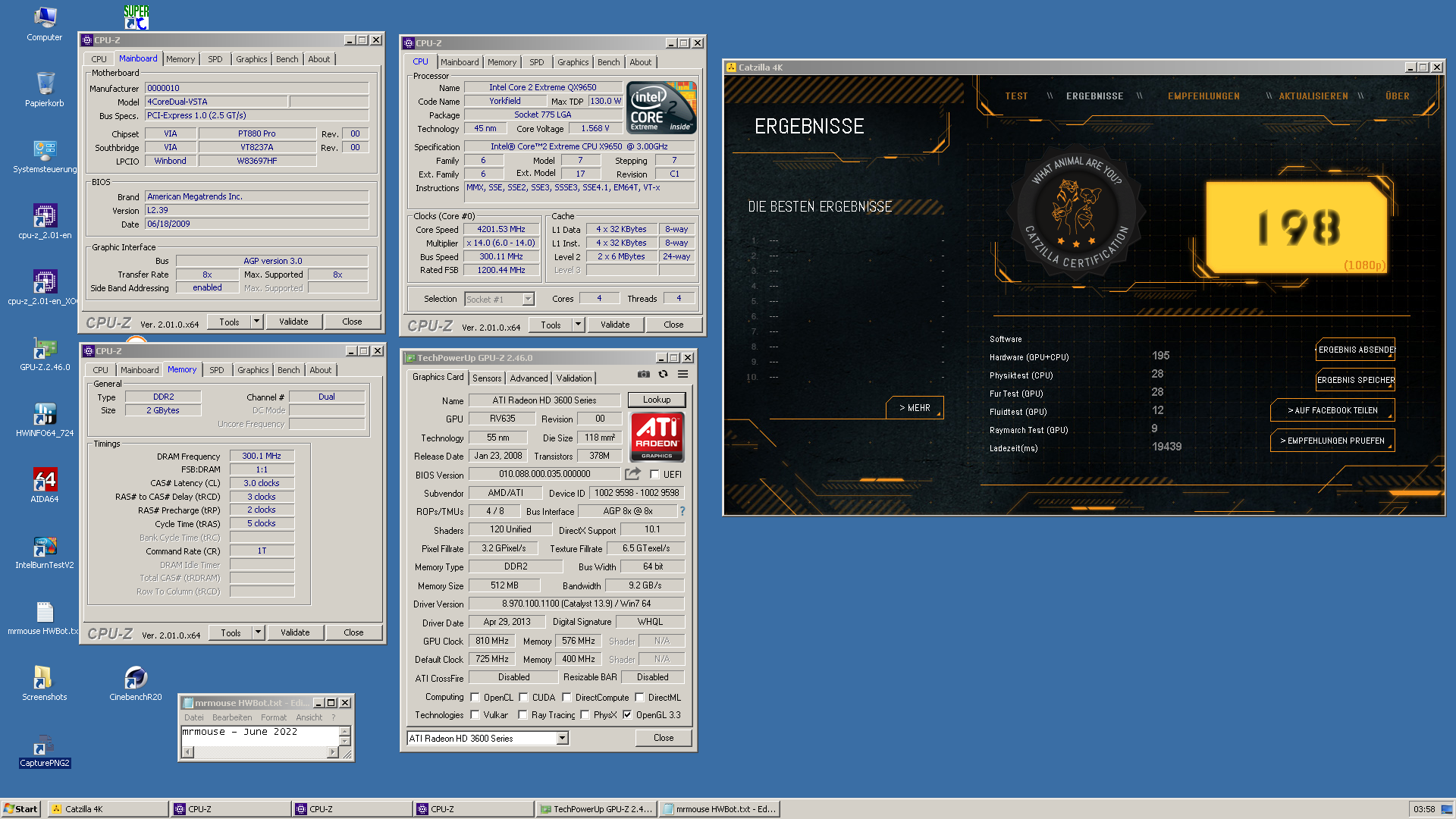The image size is (1456, 819).
Task: Click the Lookup button in GPU-Z
Action: tap(657, 400)
